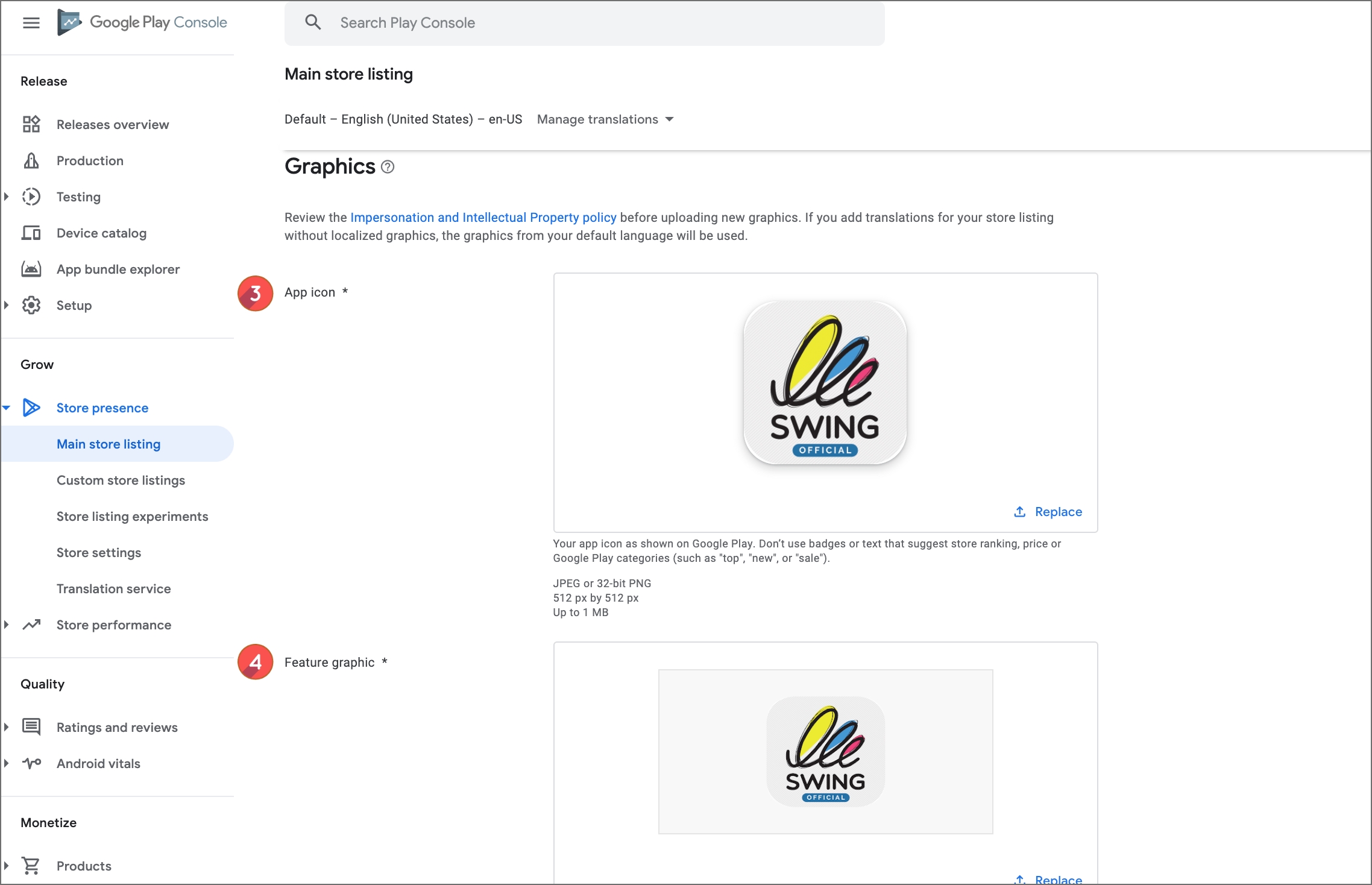Click the SWING app icon preview
The height and width of the screenshot is (885, 1372).
825,383
